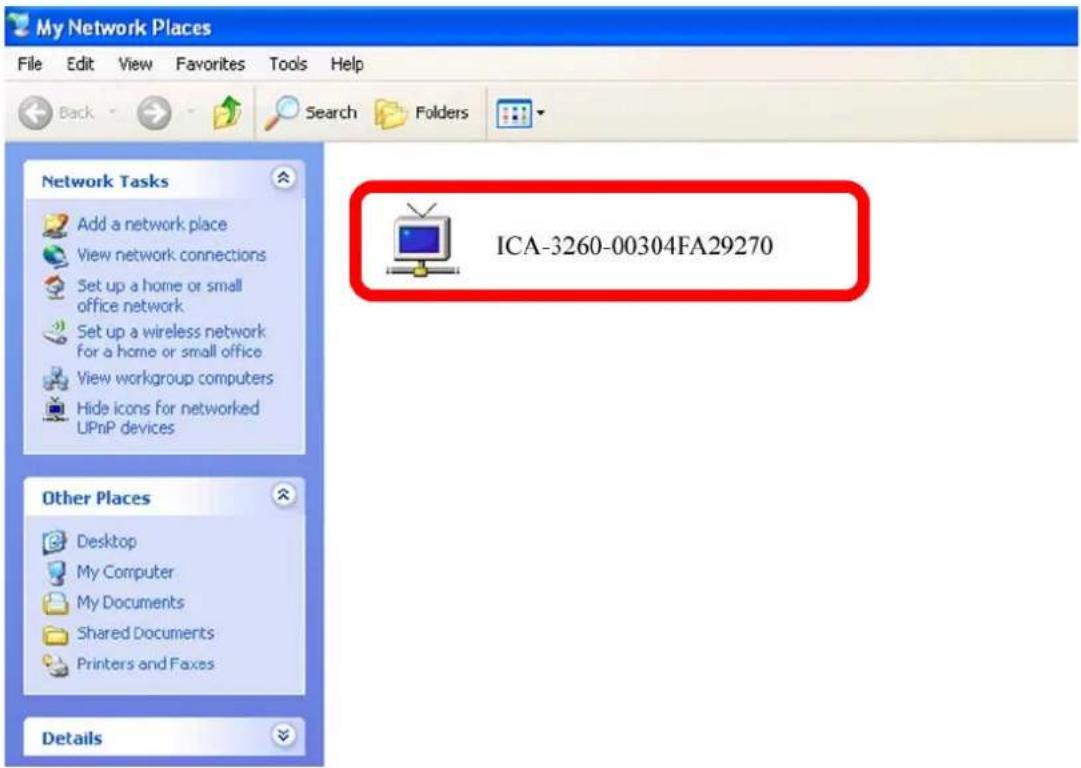Click the My Network Places title bar icon
1081x768 pixels.
(21, 26)
